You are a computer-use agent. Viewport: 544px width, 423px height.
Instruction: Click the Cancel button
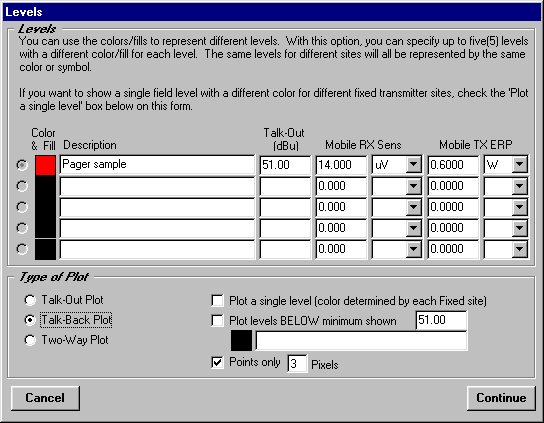[45, 398]
